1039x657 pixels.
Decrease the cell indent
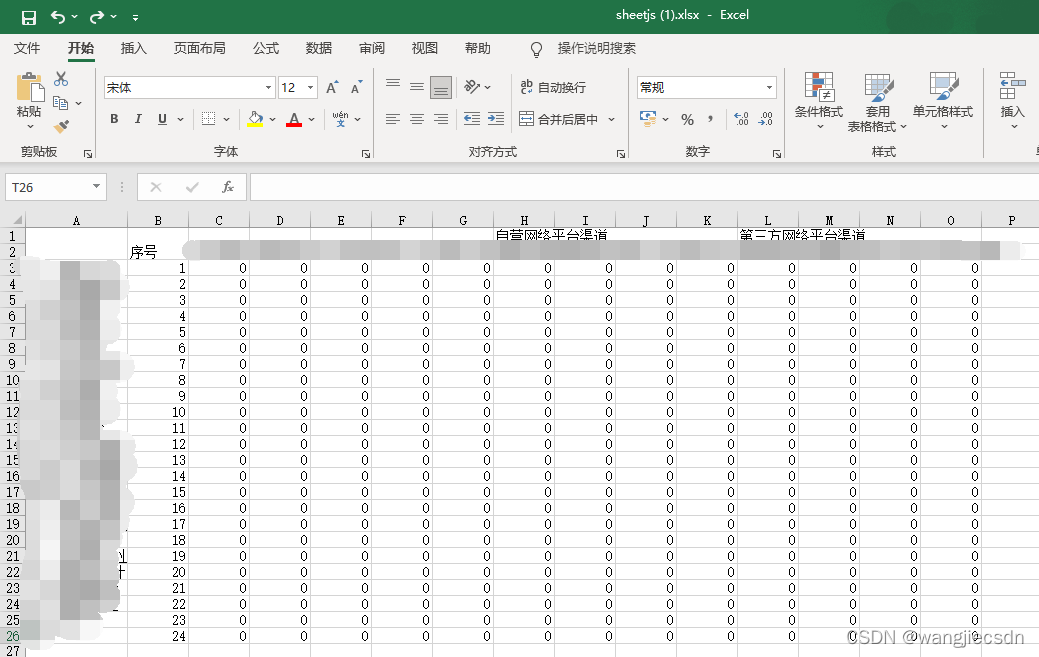coord(472,119)
